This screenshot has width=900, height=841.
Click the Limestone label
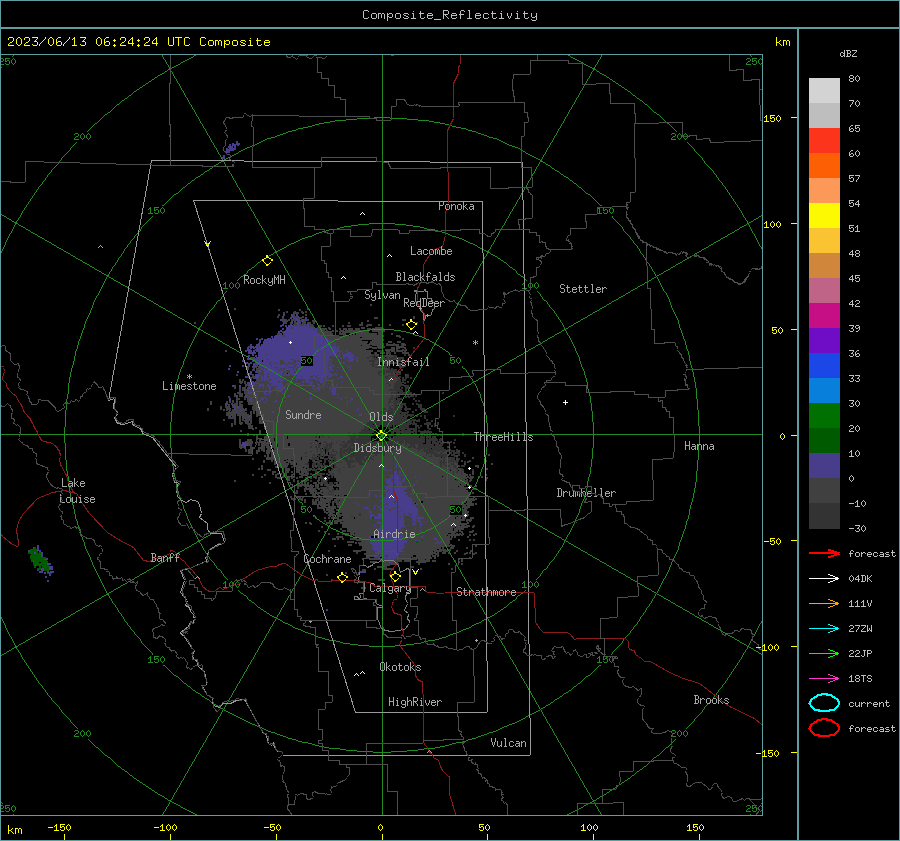coord(189,386)
